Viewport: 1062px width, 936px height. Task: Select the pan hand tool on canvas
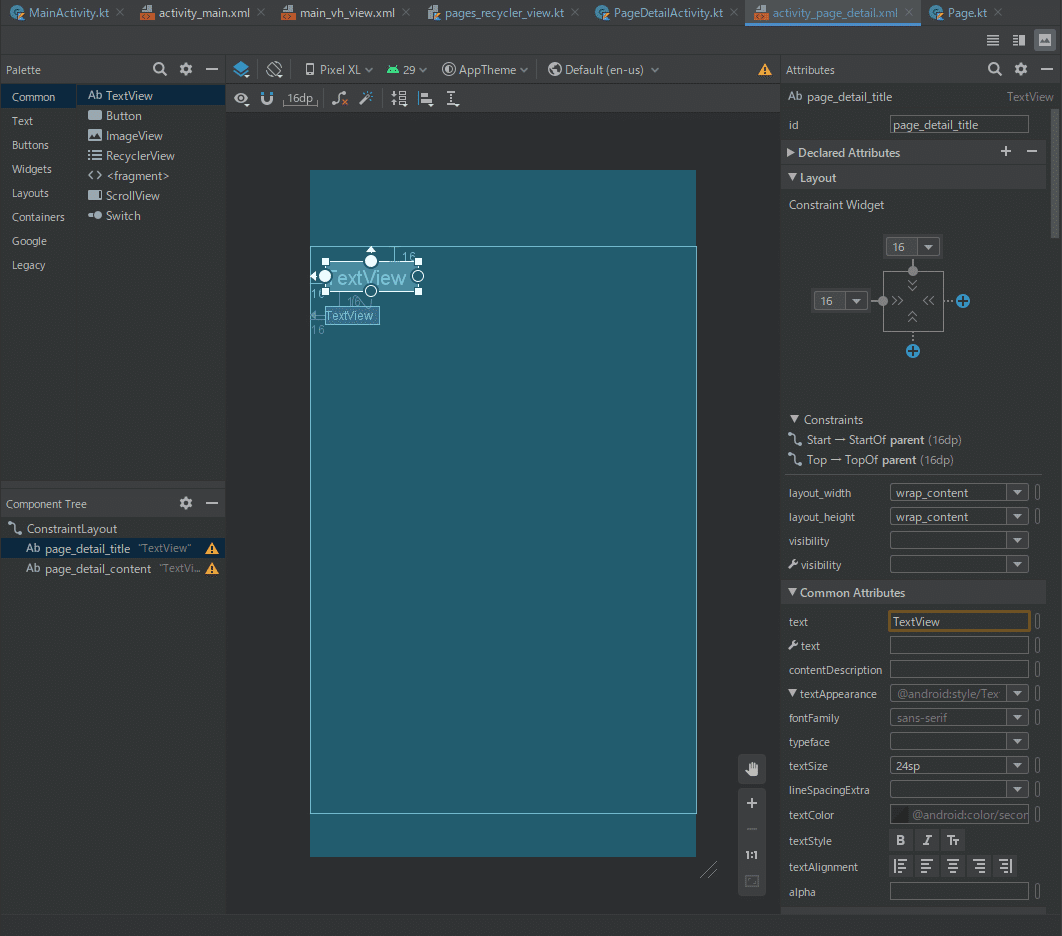point(752,769)
